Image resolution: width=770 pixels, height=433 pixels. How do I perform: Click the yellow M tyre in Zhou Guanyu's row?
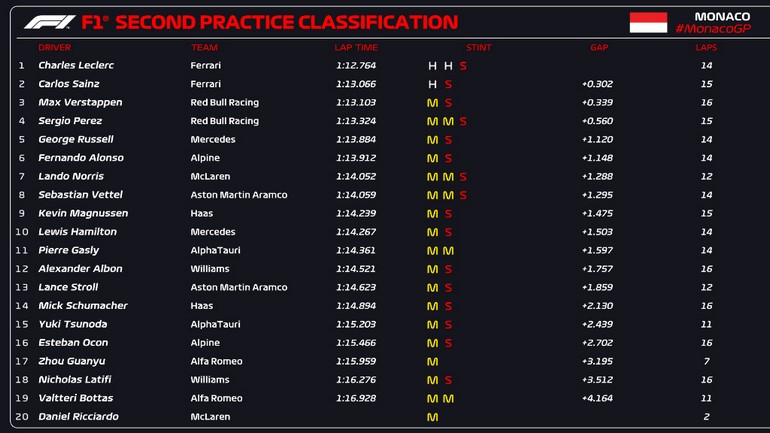click(432, 361)
